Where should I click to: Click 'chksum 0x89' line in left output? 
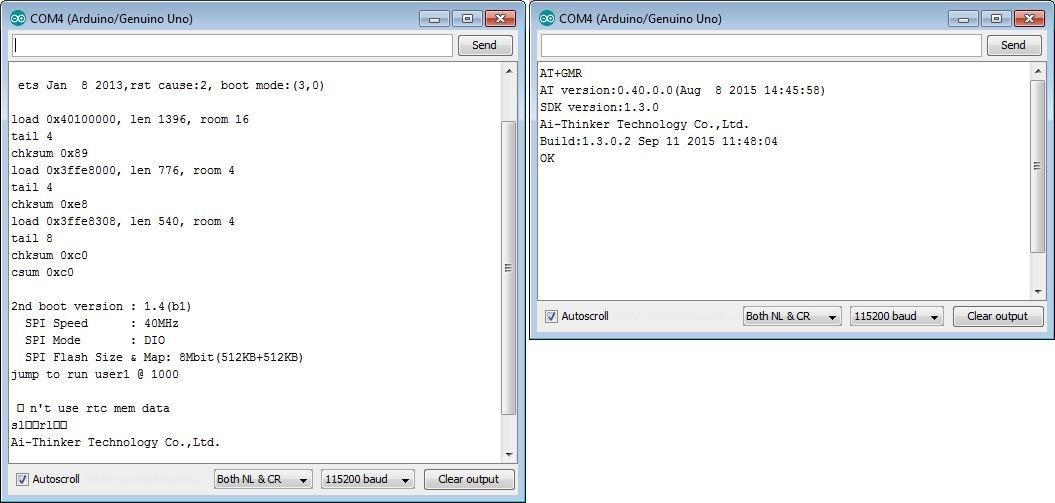pyautogui.click(x=49, y=153)
